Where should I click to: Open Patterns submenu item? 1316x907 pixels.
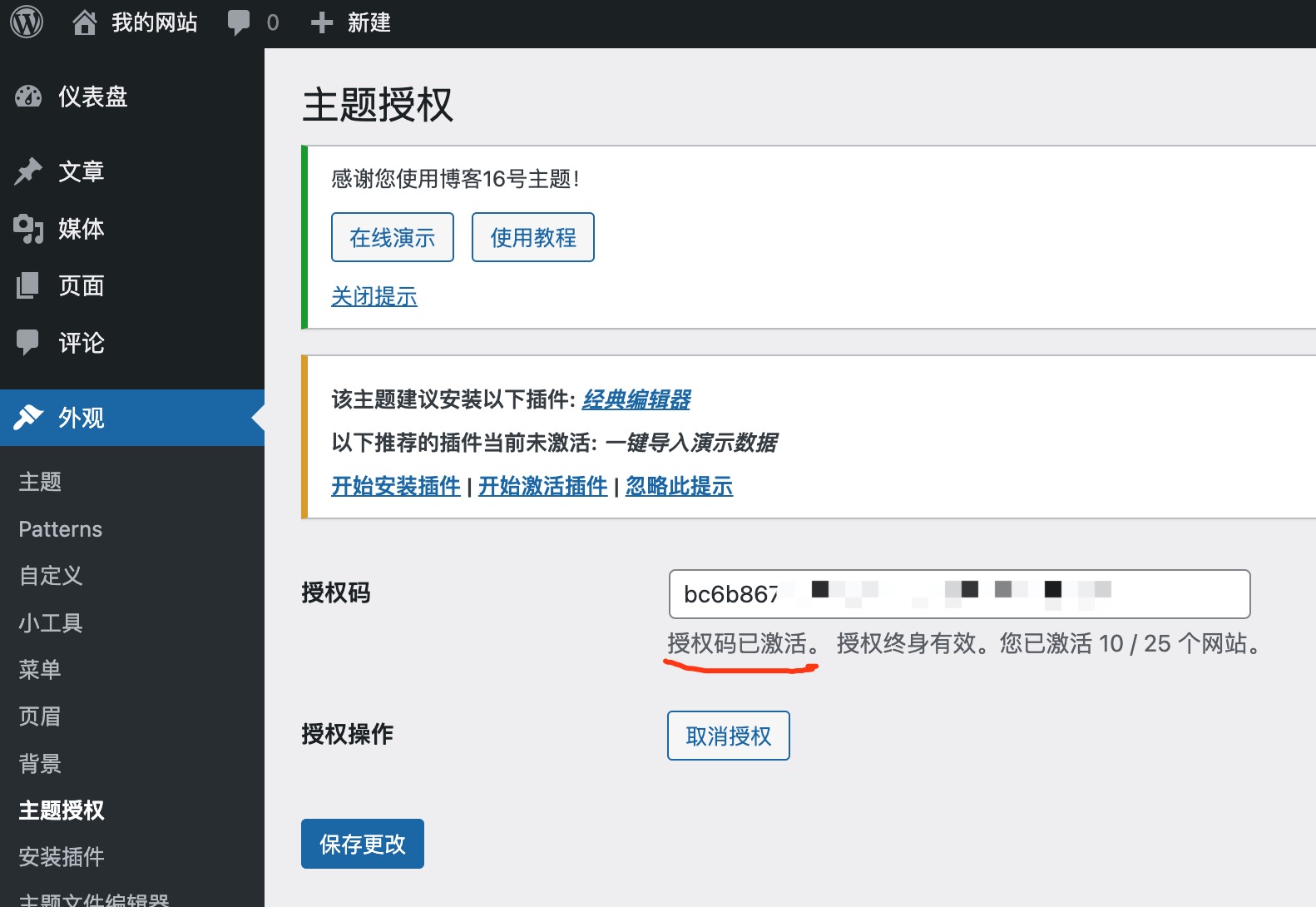click(61, 529)
